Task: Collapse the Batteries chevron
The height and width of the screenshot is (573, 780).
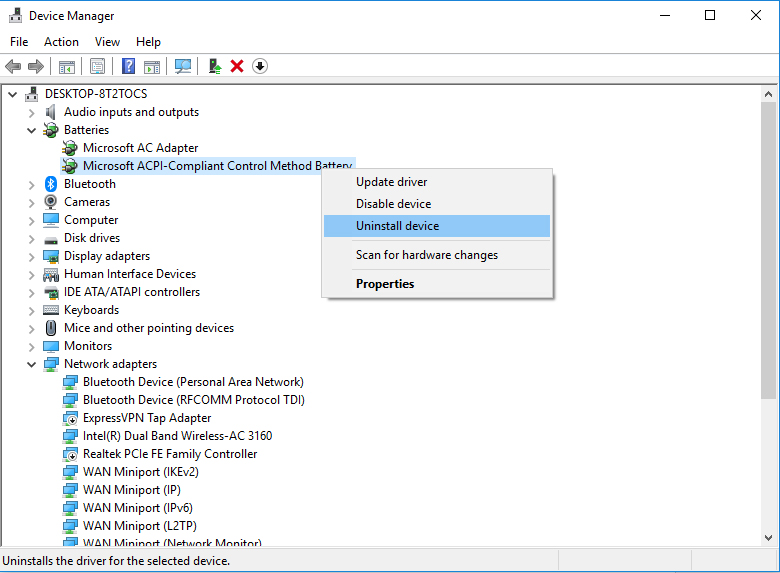Action: 32,130
